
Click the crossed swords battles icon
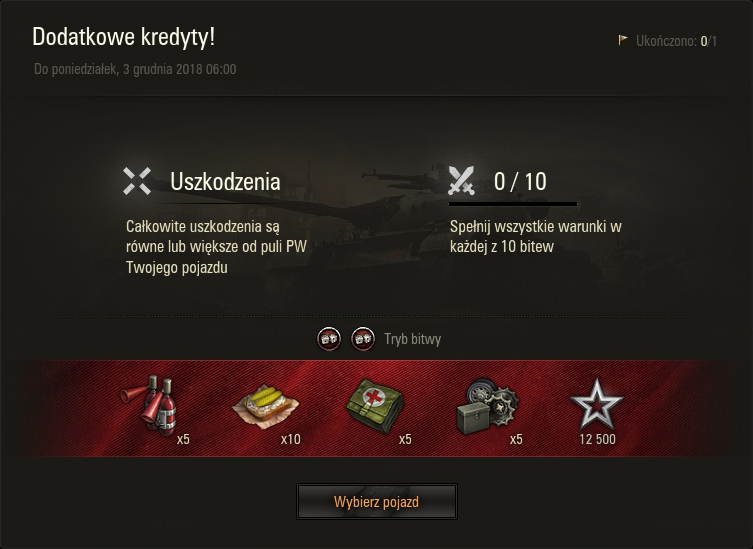462,181
